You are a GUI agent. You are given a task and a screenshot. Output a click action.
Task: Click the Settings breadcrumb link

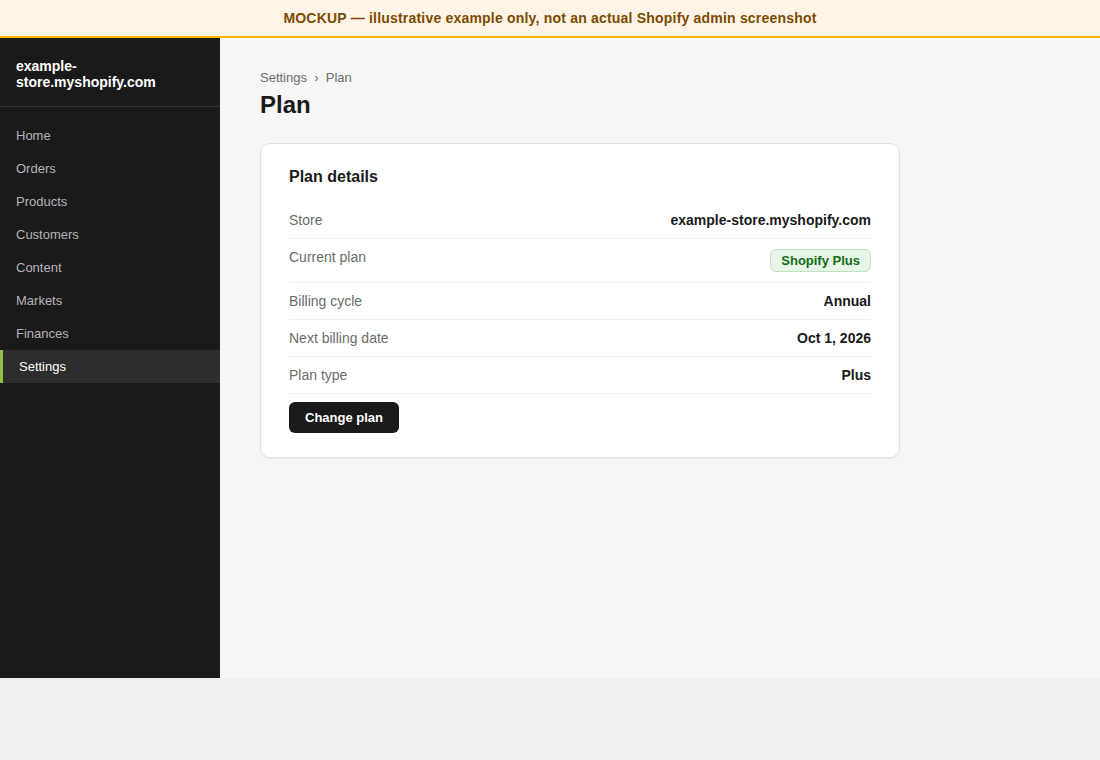pyautogui.click(x=283, y=78)
